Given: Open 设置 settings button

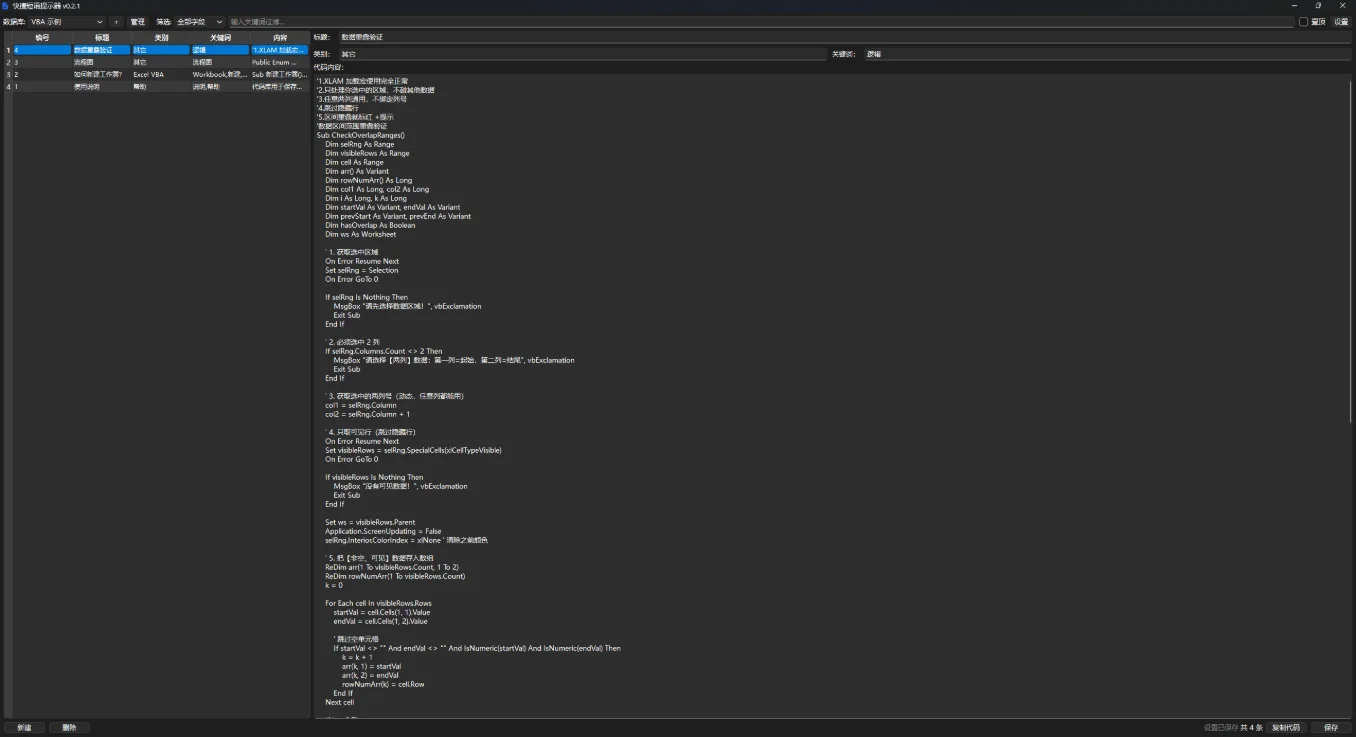Looking at the screenshot, I should pyautogui.click(x=1341, y=21).
